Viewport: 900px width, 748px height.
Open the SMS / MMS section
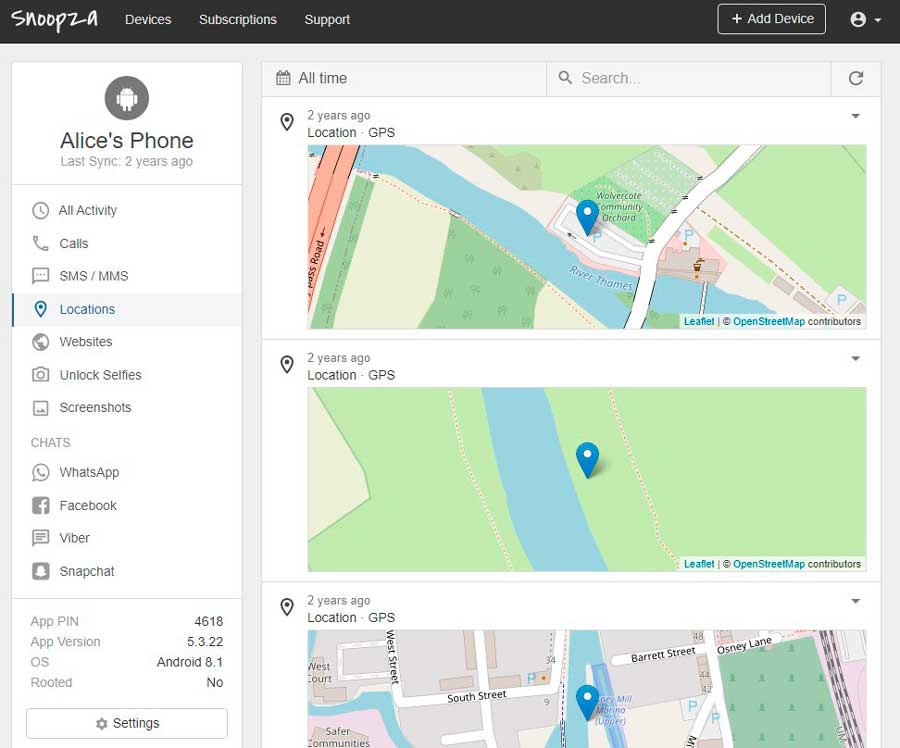[127, 276]
